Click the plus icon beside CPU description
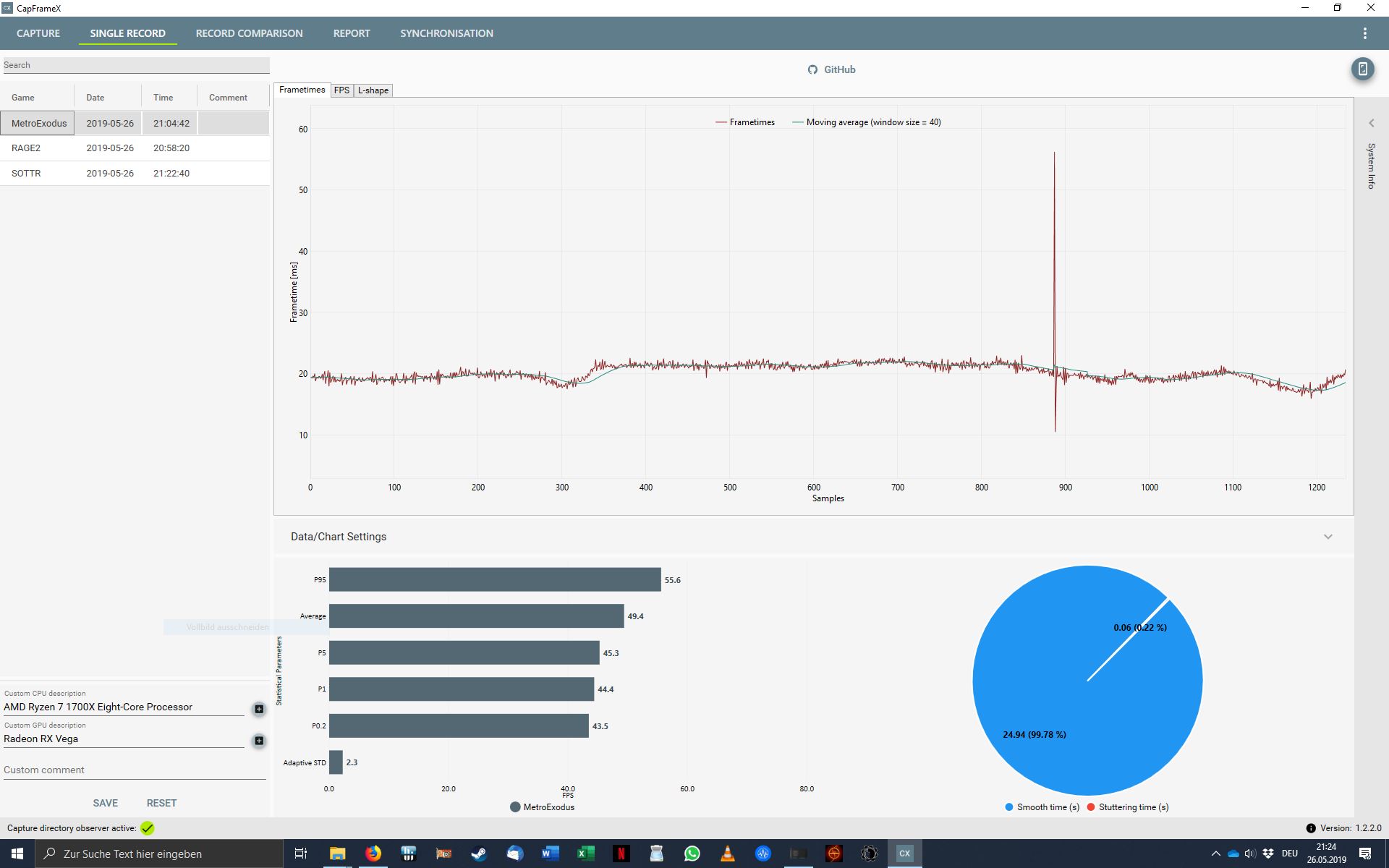The width and height of the screenshot is (1389, 868). [x=259, y=709]
